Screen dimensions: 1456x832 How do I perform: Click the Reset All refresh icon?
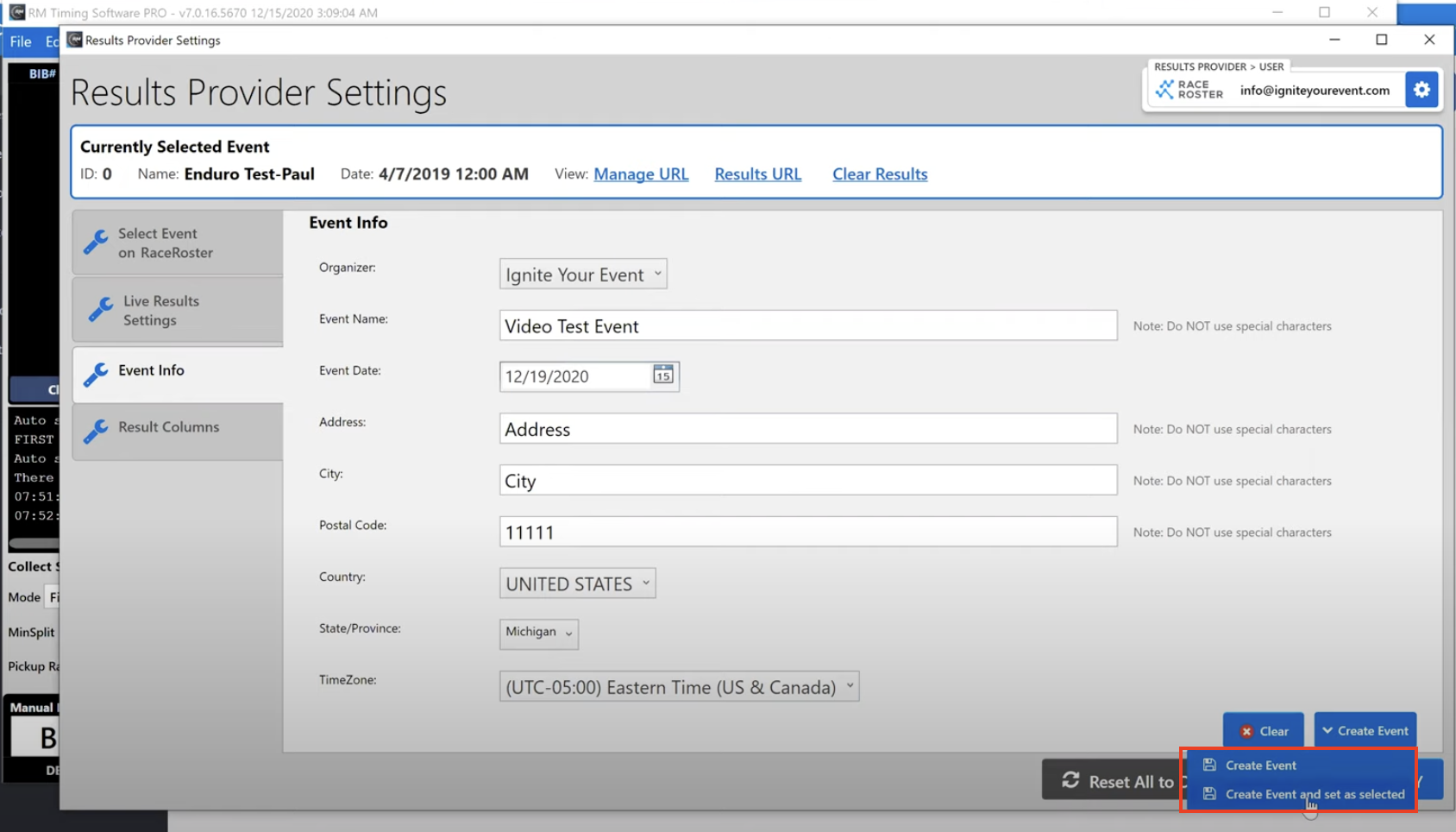click(x=1070, y=780)
